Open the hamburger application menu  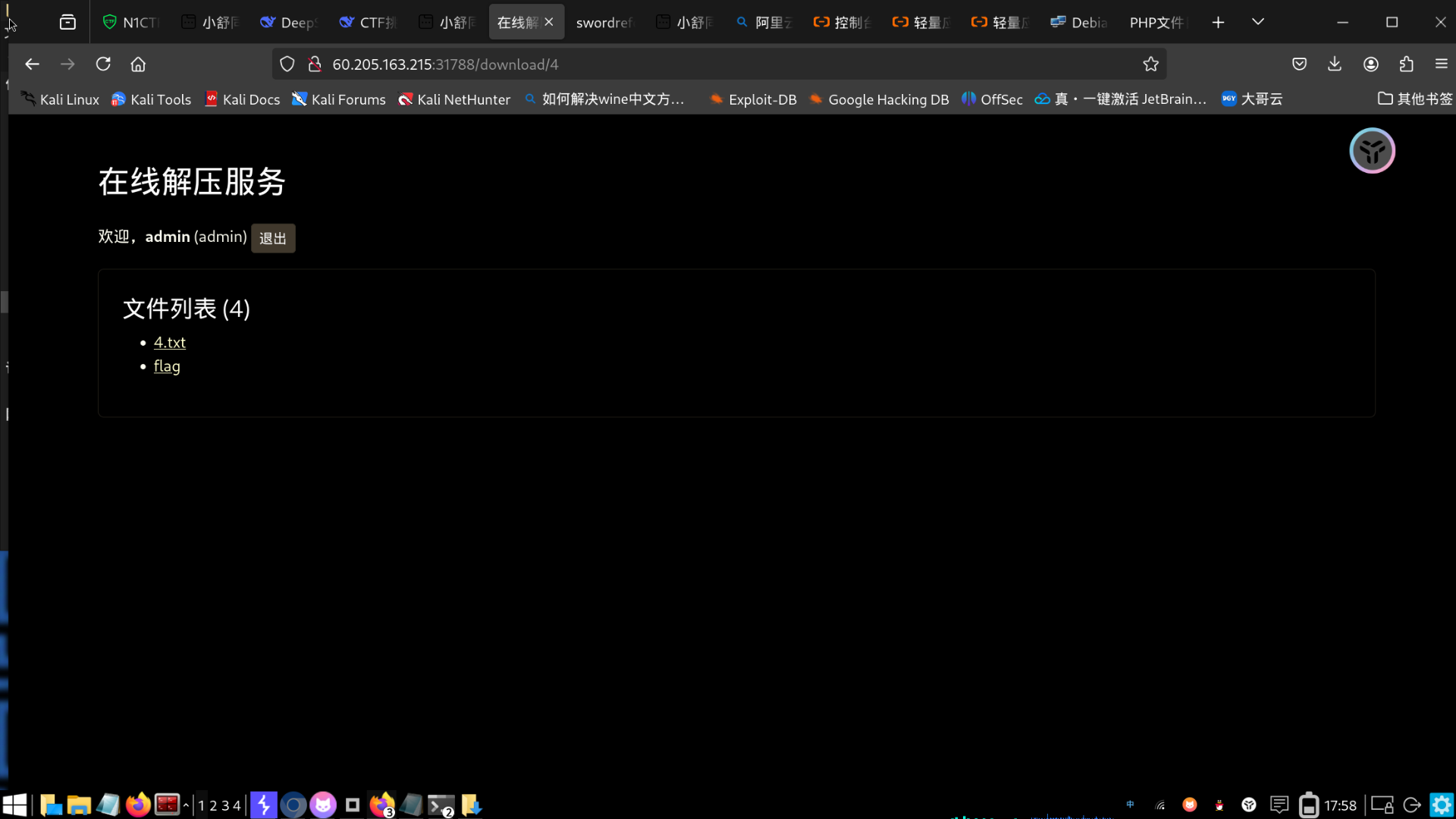(x=1441, y=64)
